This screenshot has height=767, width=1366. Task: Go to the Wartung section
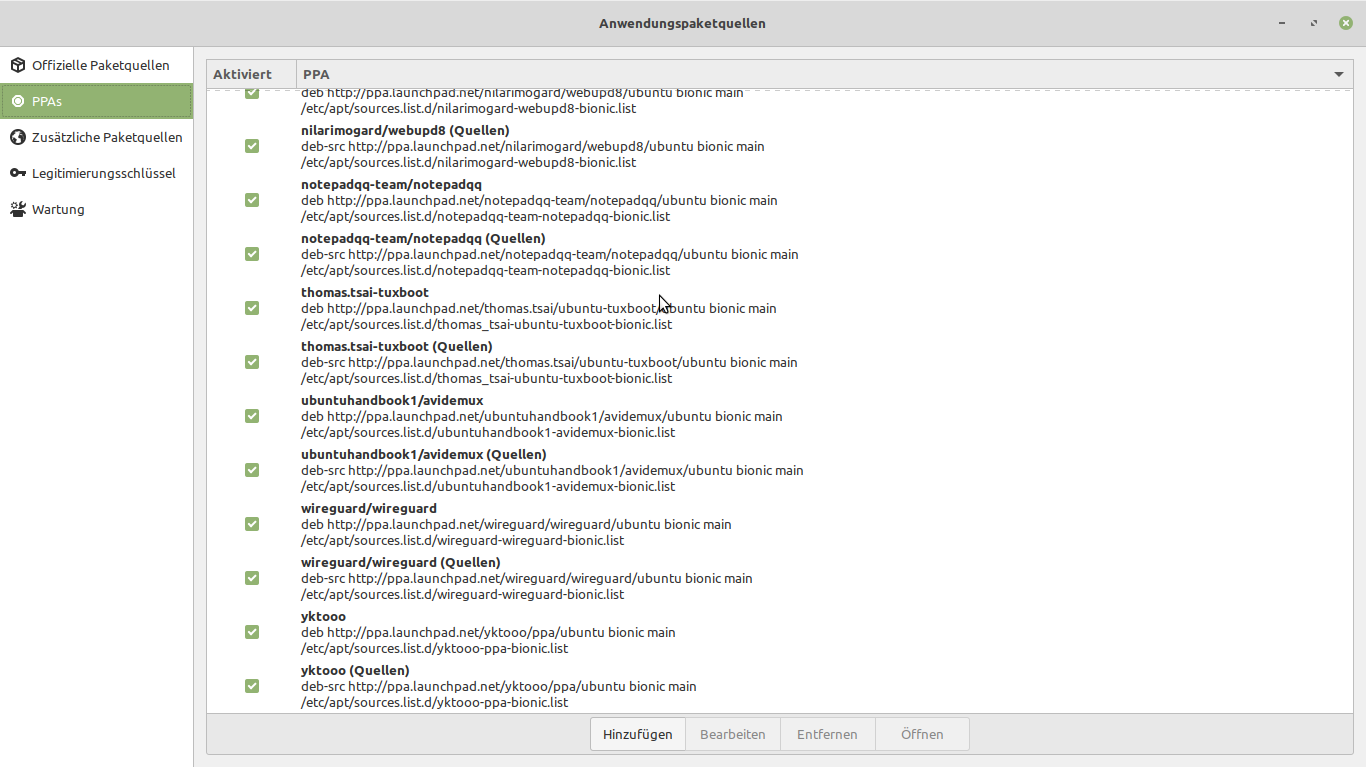pos(97,209)
